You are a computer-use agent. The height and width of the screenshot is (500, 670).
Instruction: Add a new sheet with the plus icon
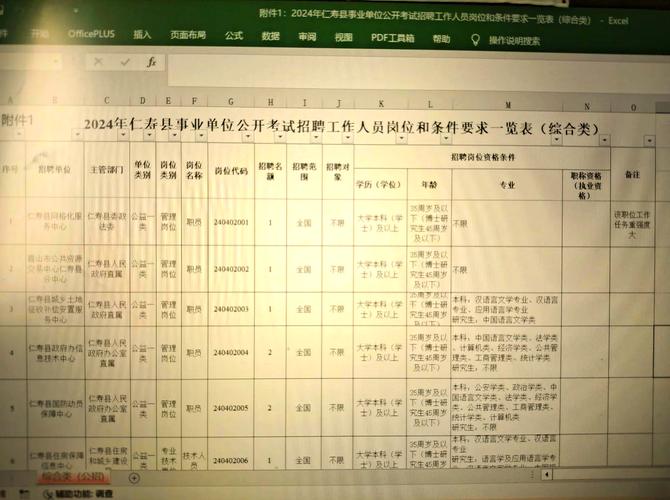tap(134, 478)
